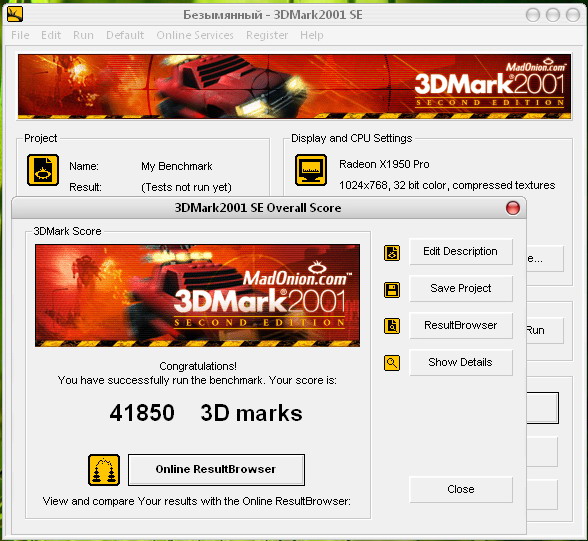Open the File menu
This screenshot has width=588, height=541.
20,35
